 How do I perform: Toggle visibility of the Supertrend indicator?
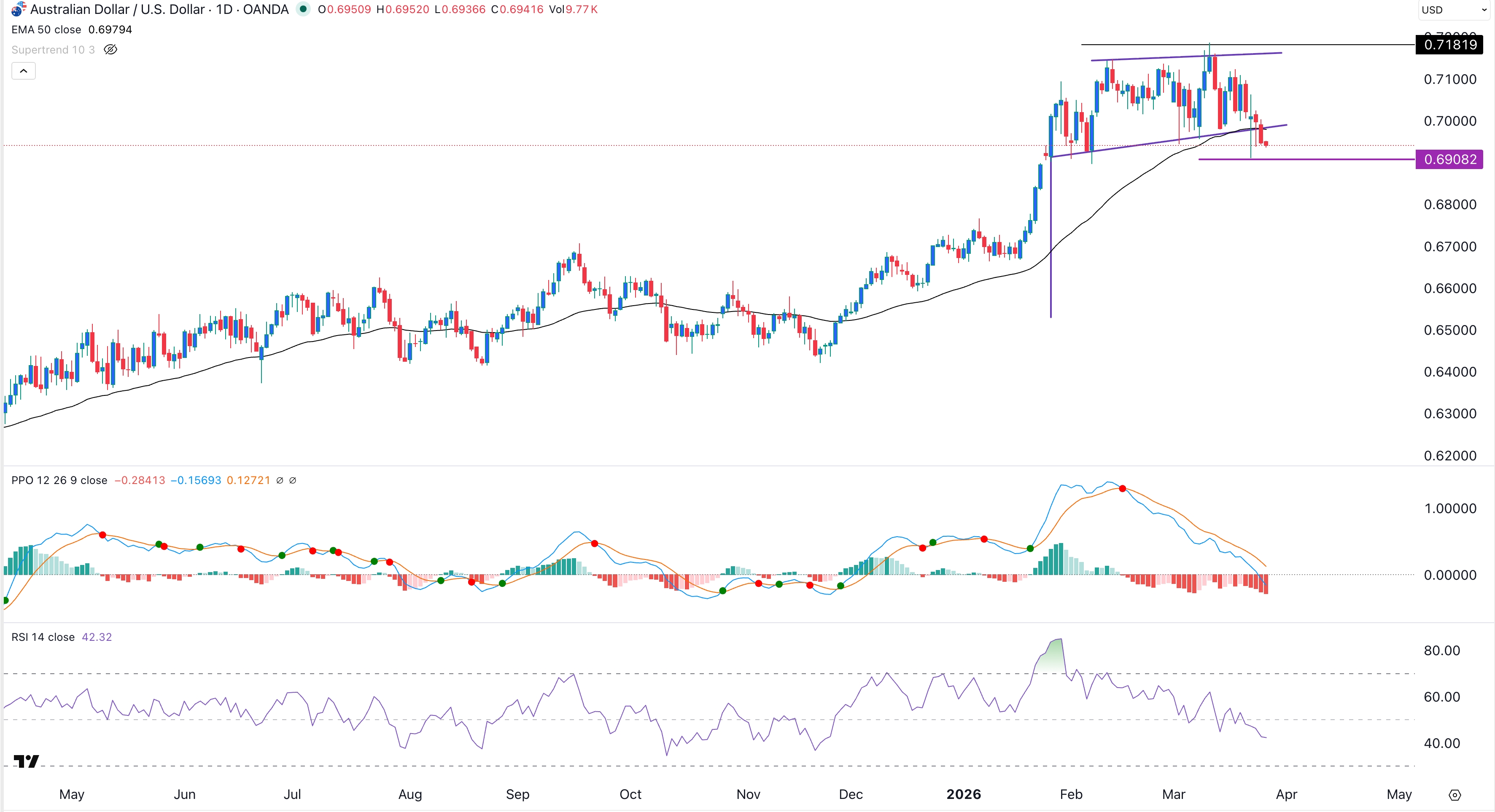coord(110,50)
